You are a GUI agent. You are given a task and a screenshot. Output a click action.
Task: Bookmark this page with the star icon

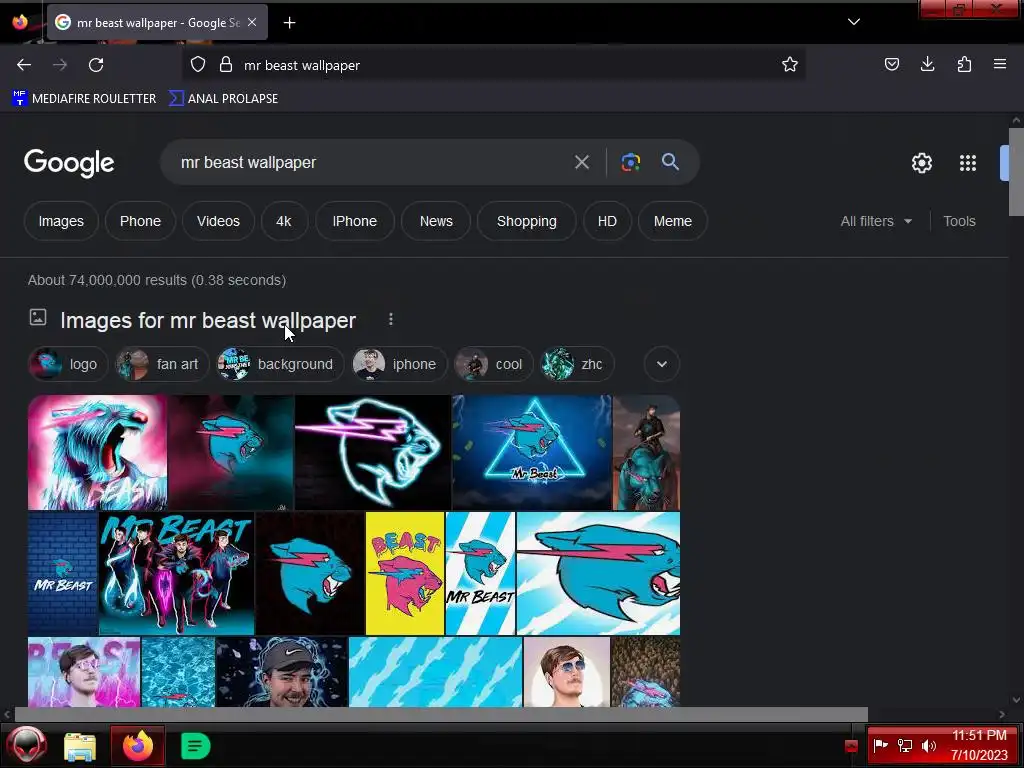coord(790,65)
